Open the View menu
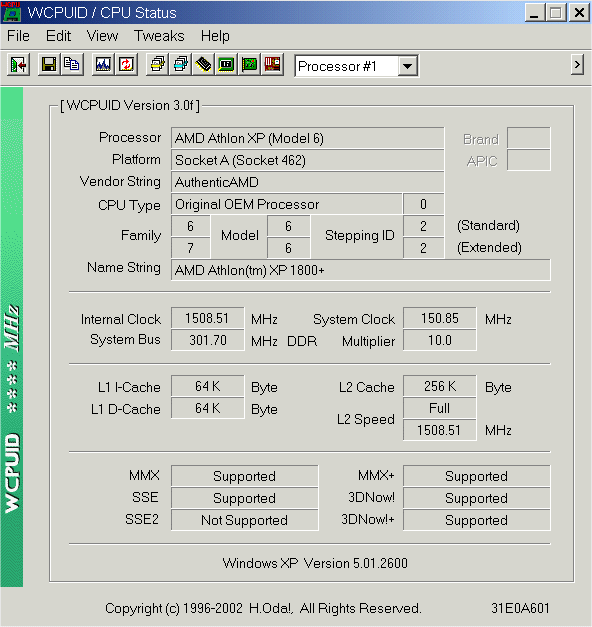 (102, 36)
